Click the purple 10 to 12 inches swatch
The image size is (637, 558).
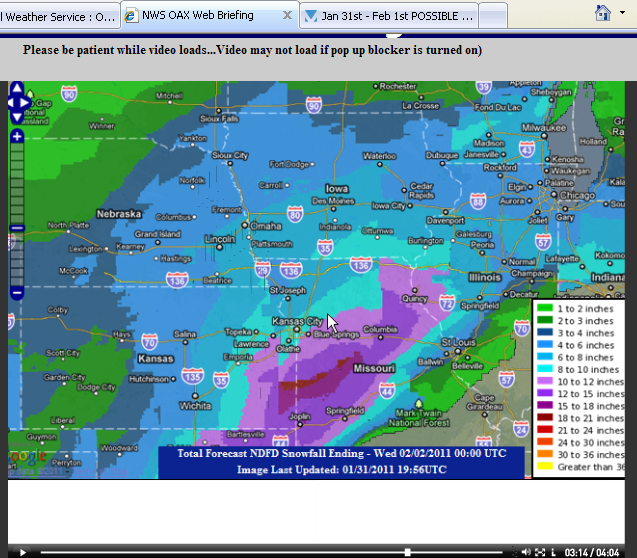(546, 382)
